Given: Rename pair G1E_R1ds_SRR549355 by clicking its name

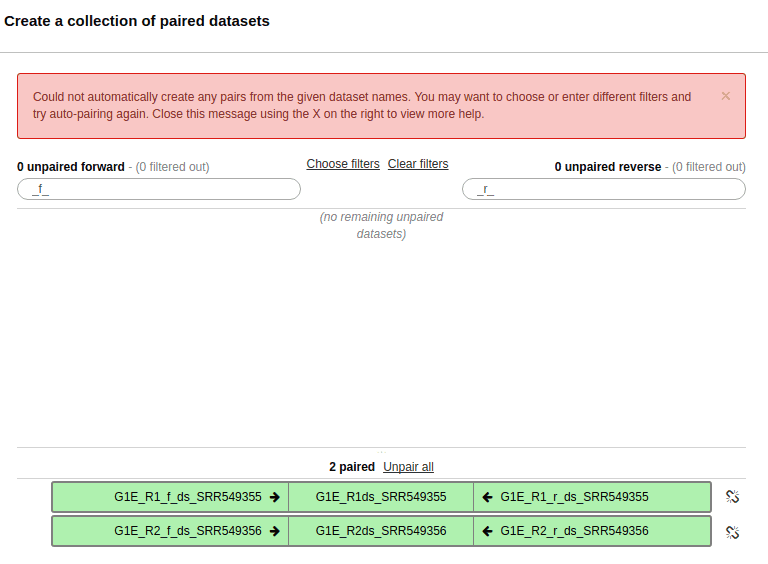Looking at the screenshot, I should coord(381,497).
